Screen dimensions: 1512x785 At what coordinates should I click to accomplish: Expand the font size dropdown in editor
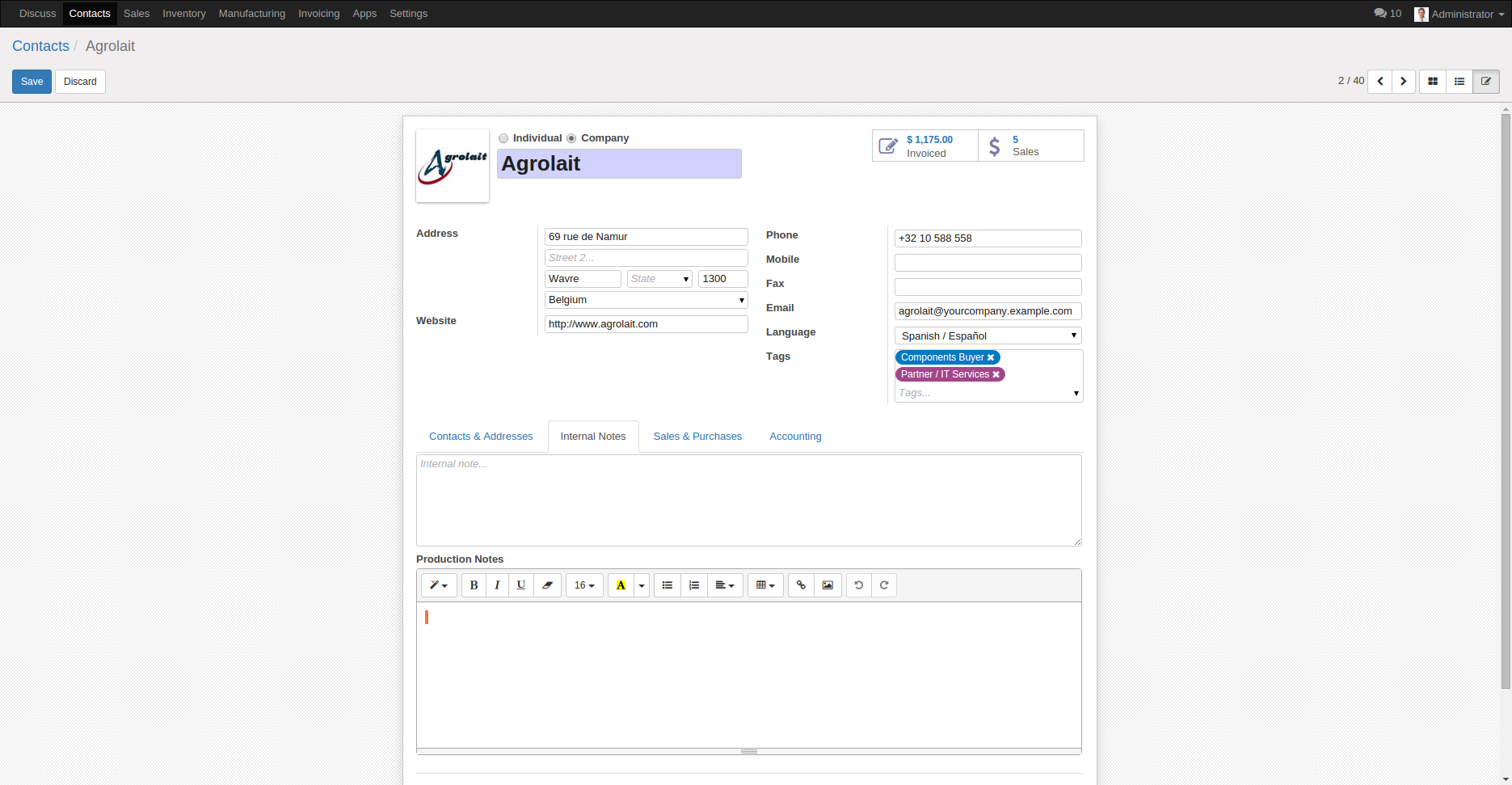(x=583, y=585)
